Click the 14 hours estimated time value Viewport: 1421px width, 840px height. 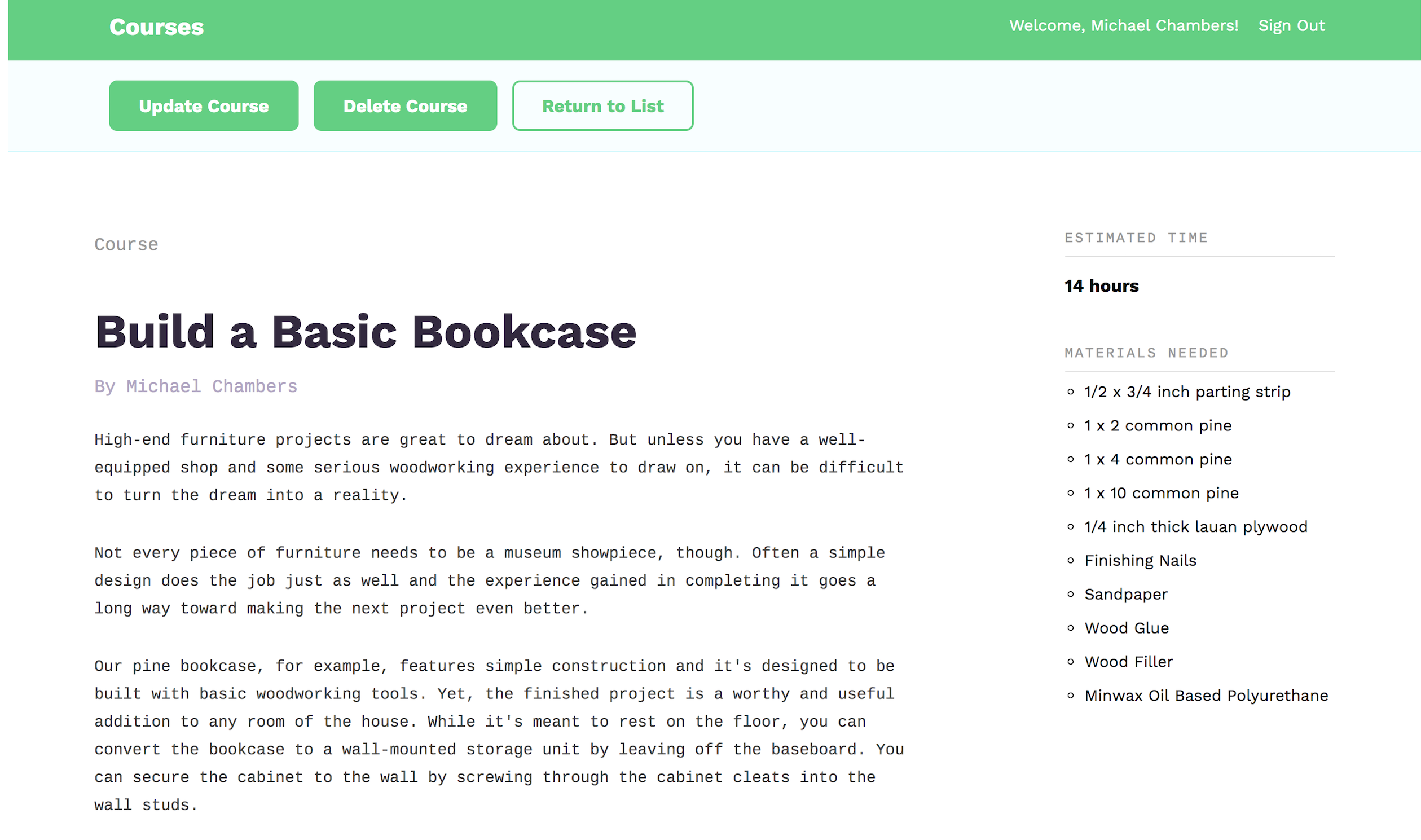click(1101, 287)
